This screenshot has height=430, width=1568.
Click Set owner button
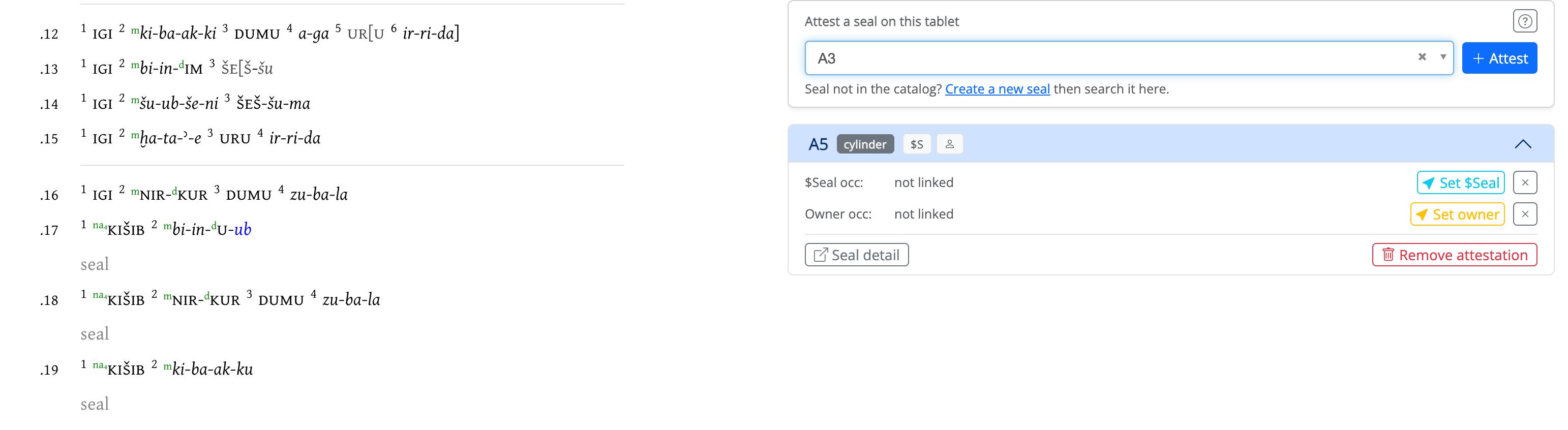click(1457, 214)
